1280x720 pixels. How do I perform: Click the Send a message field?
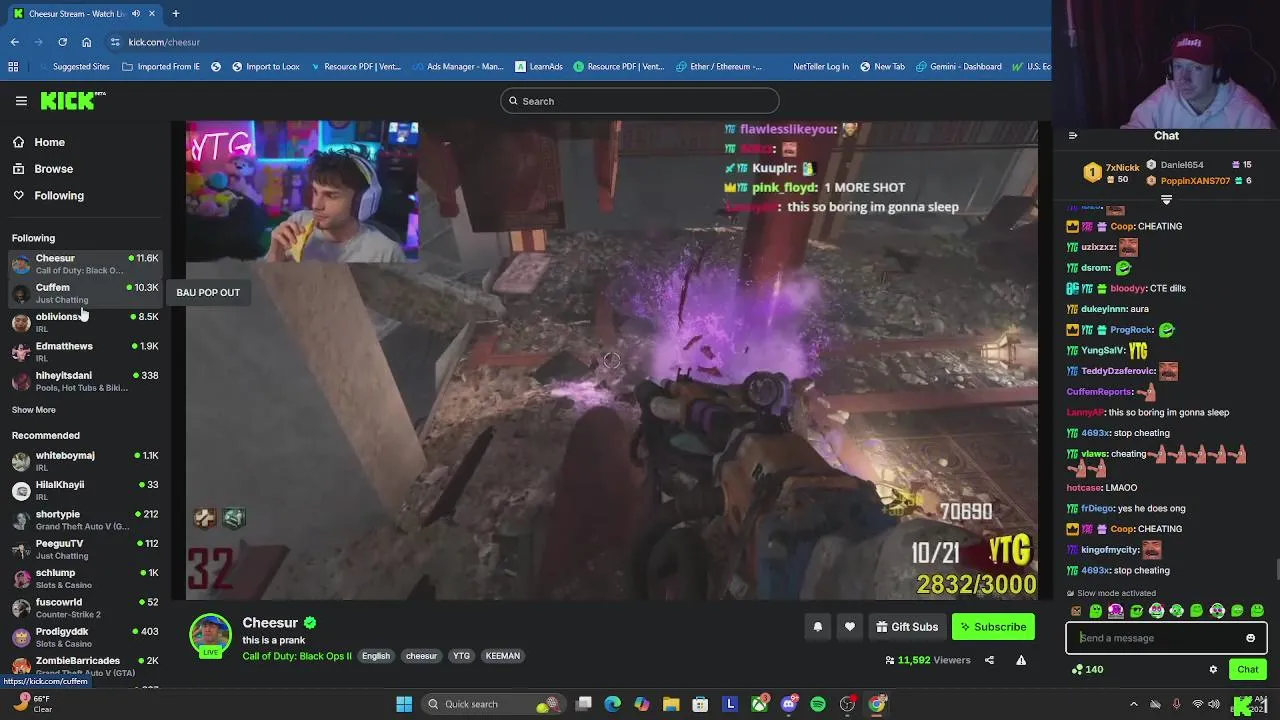pos(1166,638)
